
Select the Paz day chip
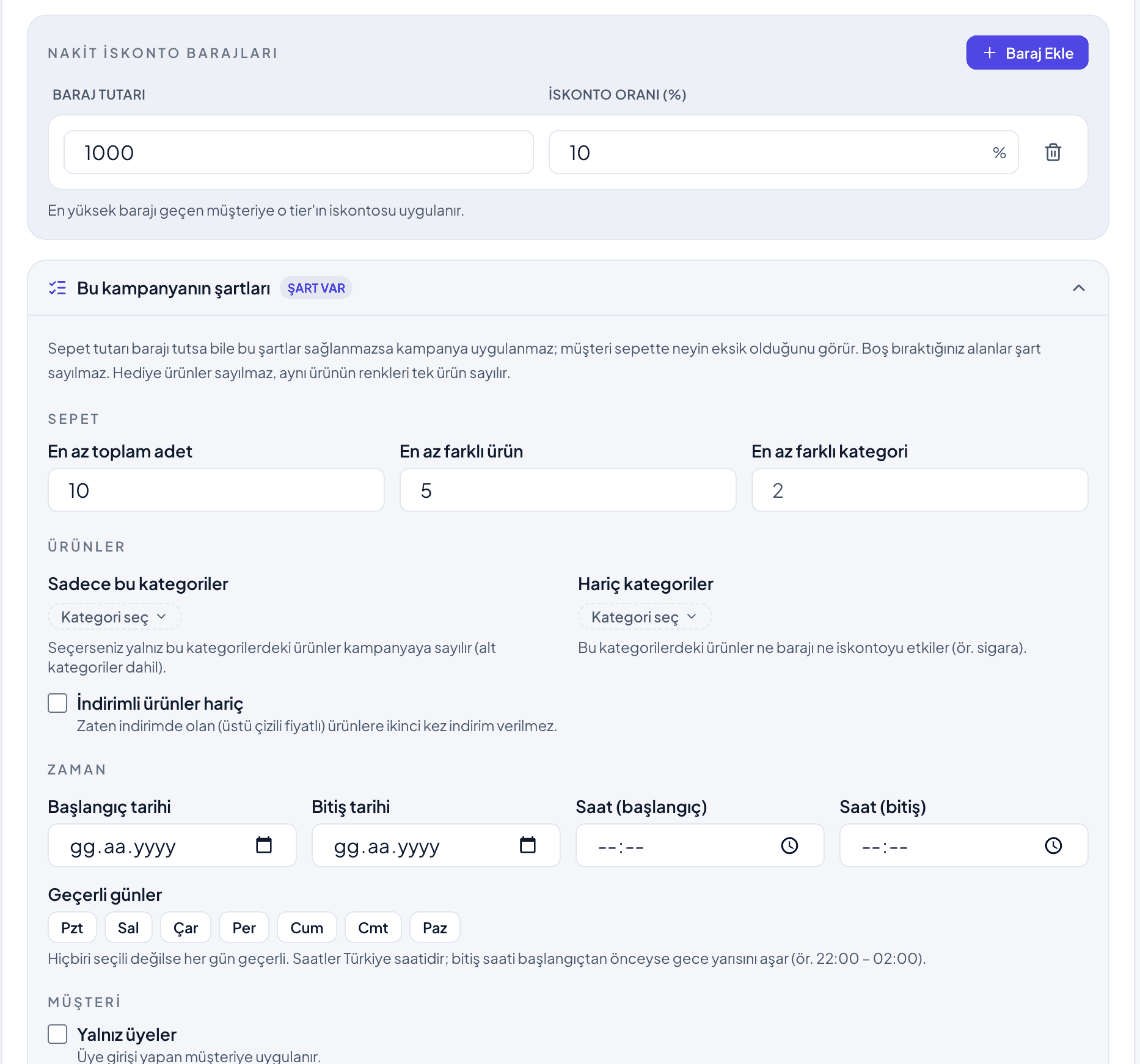point(435,927)
